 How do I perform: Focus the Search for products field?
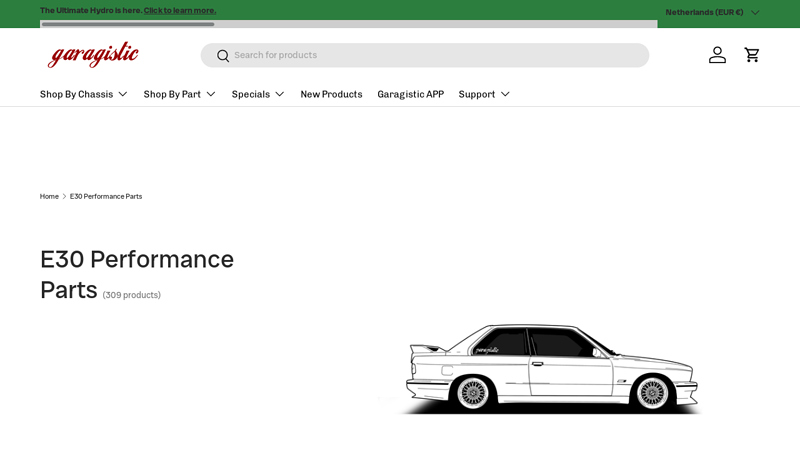(424, 55)
